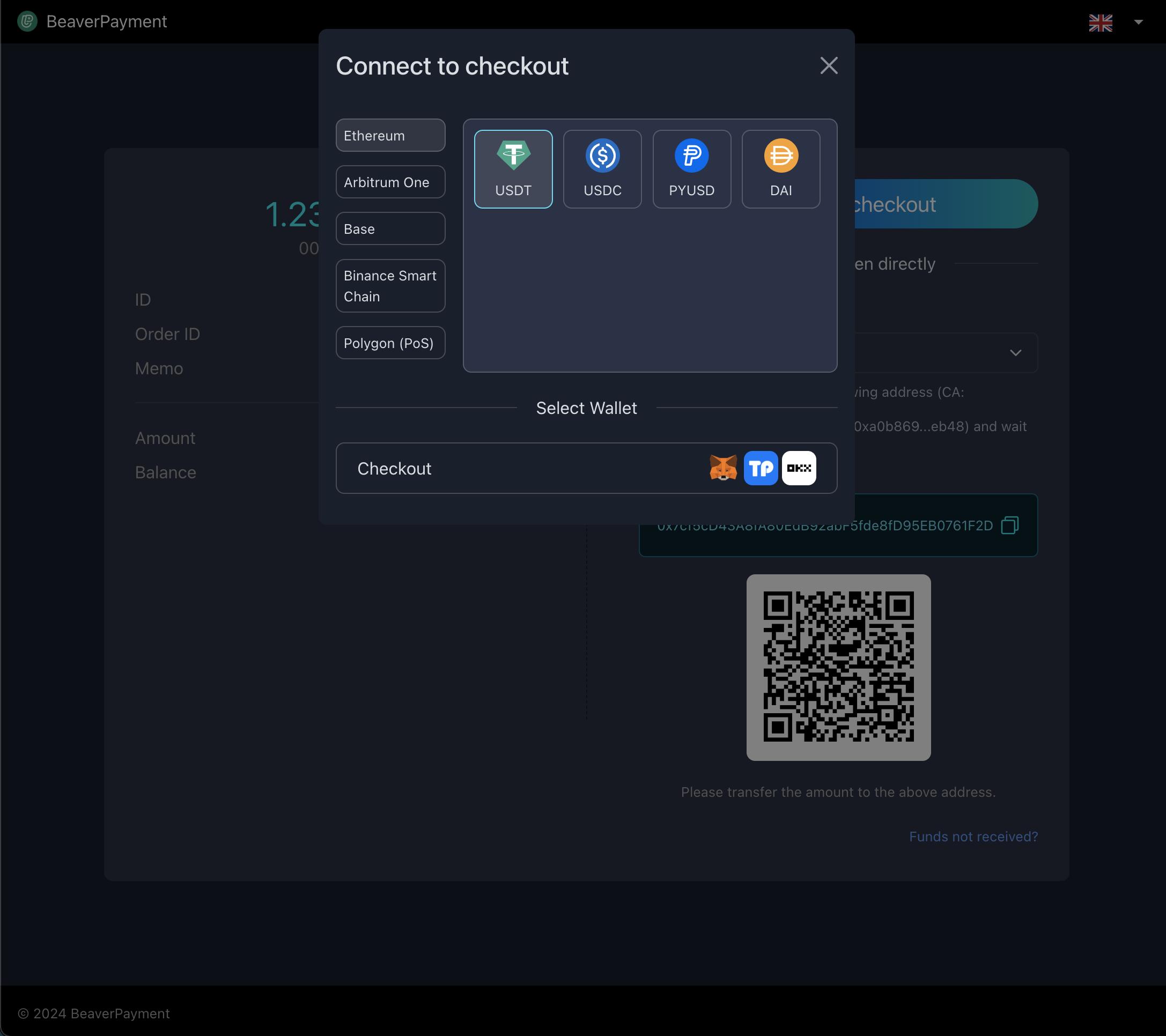Switch to Polygon (PoS) network
Image resolution: width=1166 pixels, height=1036 pixels.
[x=390, y=343]
